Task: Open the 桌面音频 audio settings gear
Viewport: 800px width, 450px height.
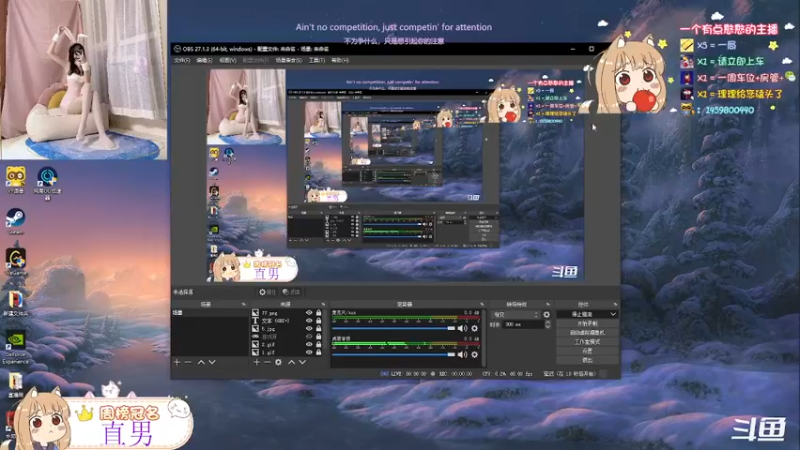Action: [x=474, y=354]
